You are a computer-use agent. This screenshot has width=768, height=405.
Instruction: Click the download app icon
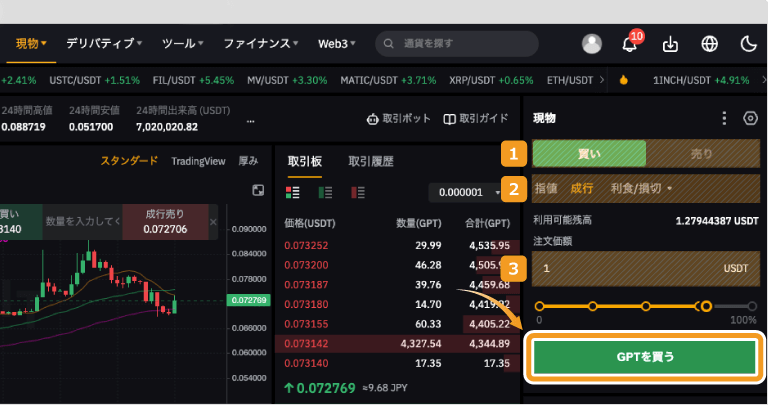click(670, 44)
